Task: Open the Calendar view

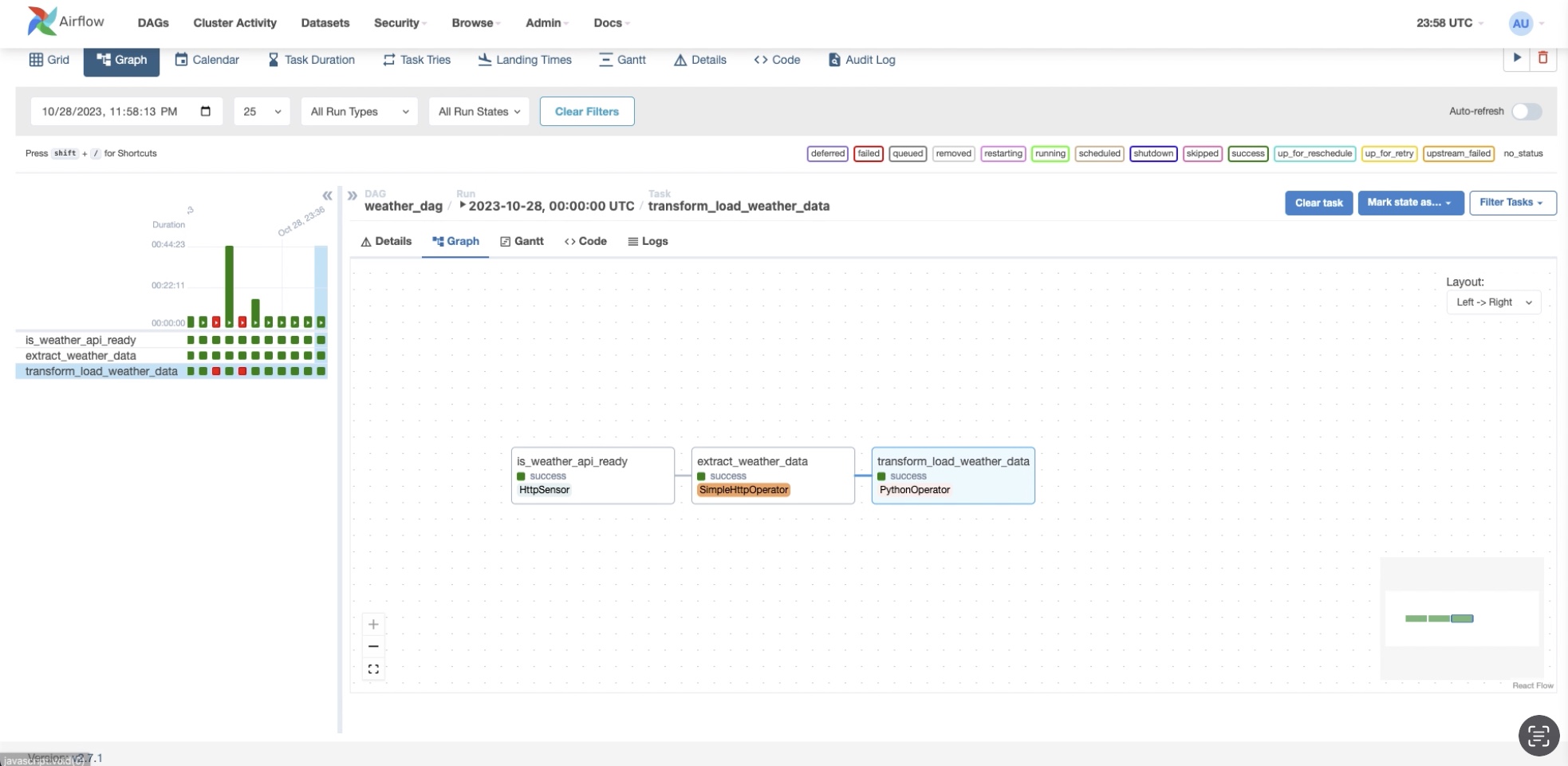Action: pyautogui.click(x=207, y=59)
